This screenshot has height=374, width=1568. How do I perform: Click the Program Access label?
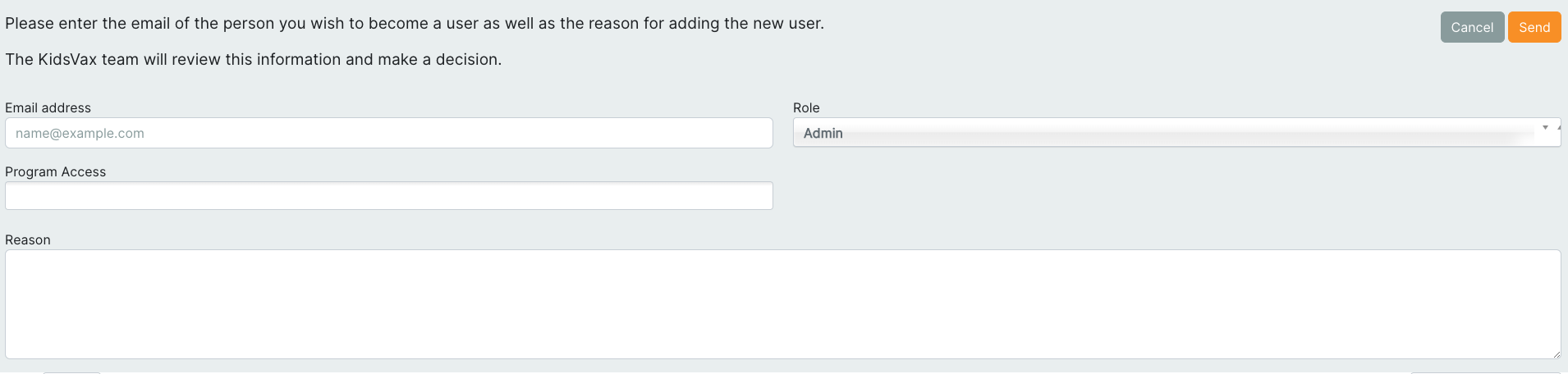coord(55,171)
